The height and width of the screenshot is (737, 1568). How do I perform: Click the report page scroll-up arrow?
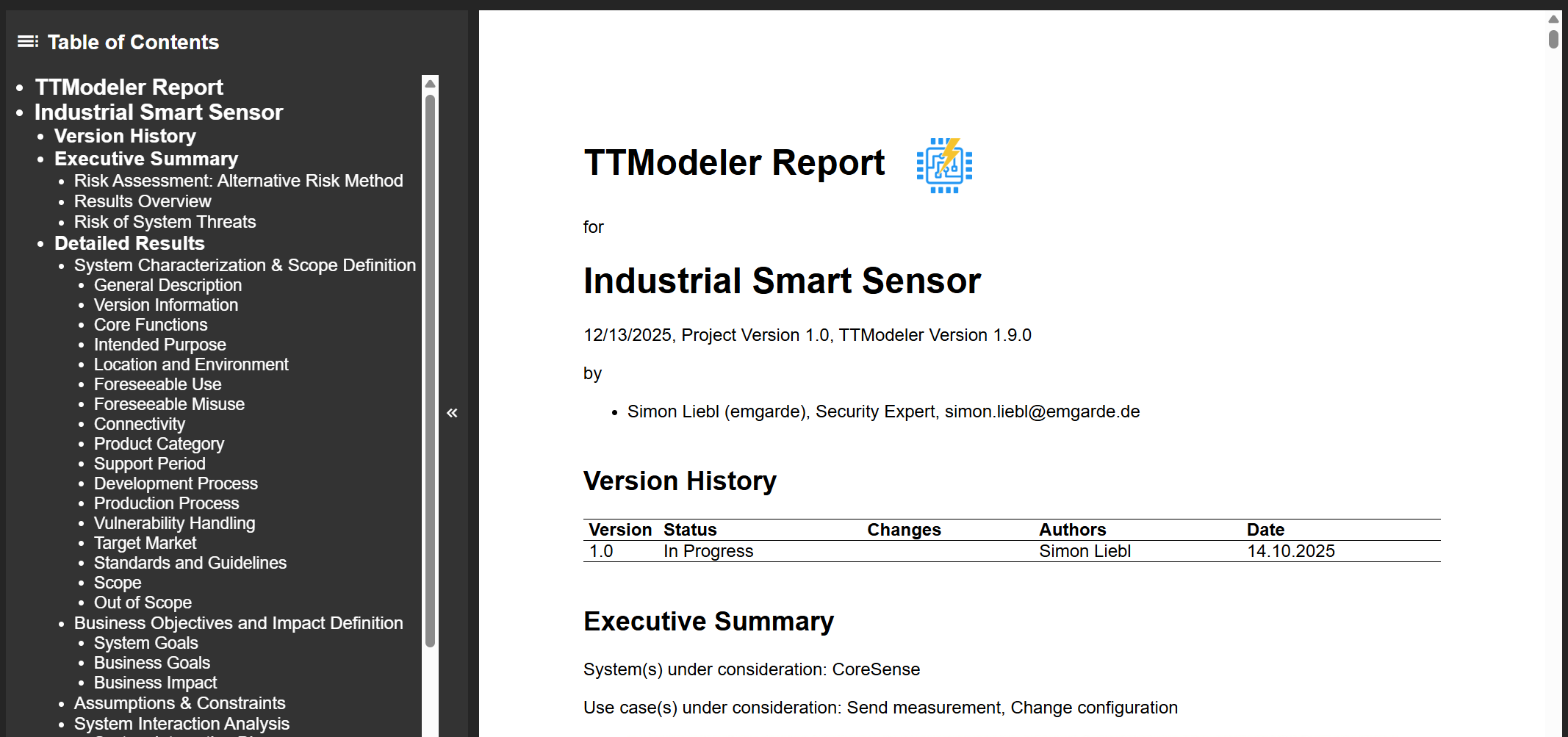click(1553, 19)
